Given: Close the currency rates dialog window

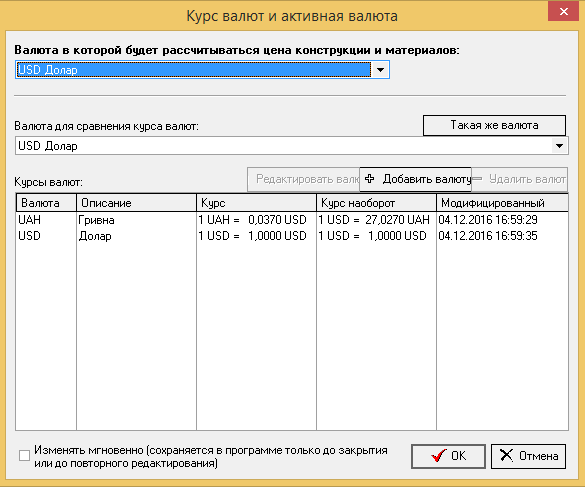Looking at the screenshot, I should click(x=563, y=11).
